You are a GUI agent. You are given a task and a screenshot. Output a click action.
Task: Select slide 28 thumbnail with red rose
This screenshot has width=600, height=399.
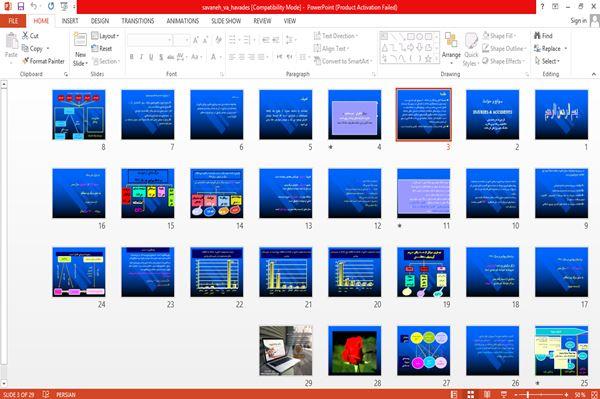(354, 350)
